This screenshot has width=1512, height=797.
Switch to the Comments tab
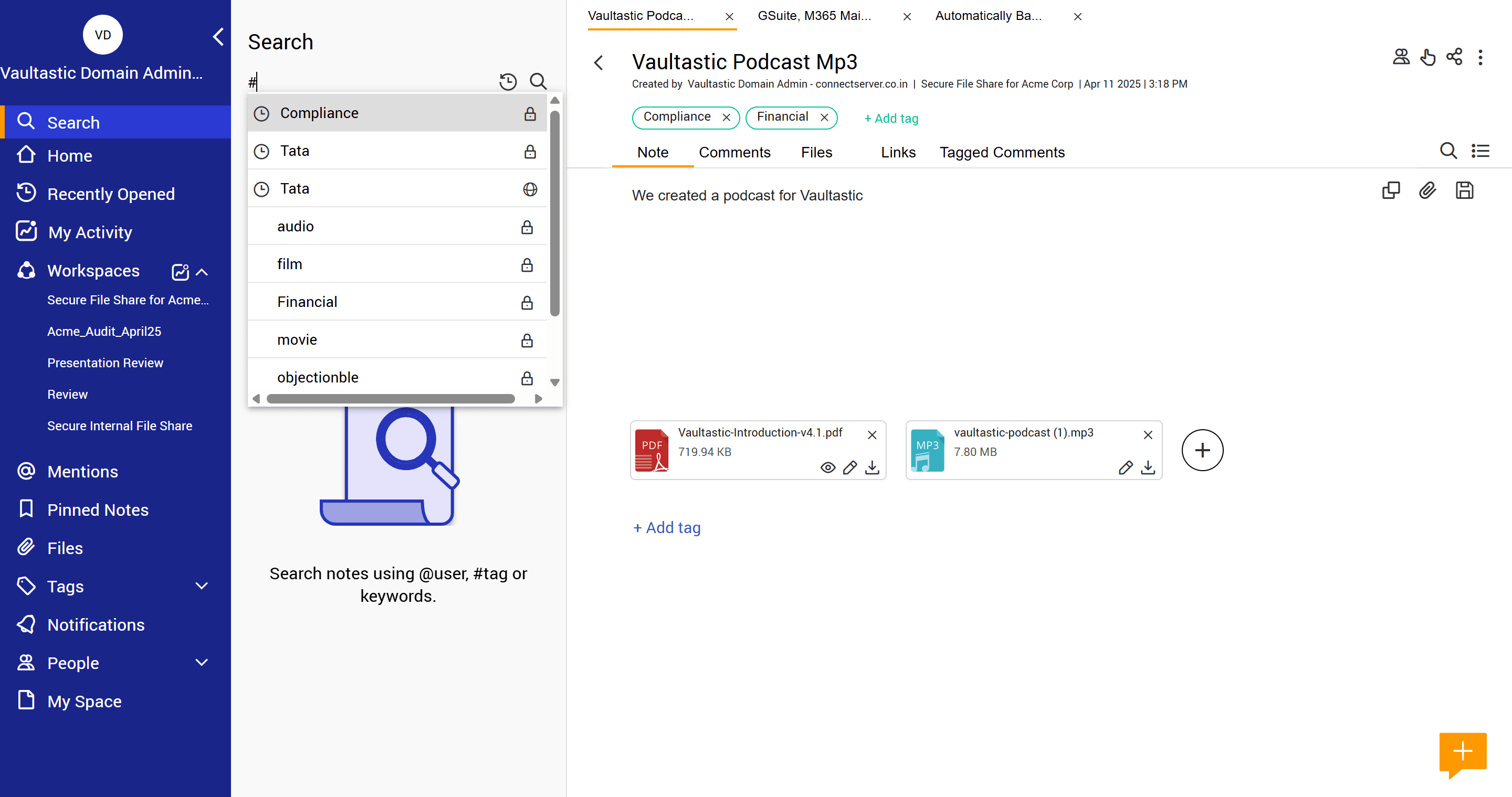click(x=734, y=153)
